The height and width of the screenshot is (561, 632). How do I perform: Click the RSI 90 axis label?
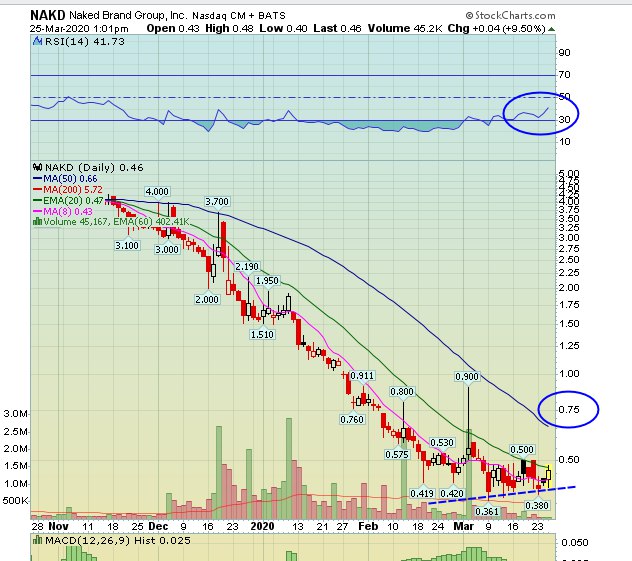coord(564,52)
